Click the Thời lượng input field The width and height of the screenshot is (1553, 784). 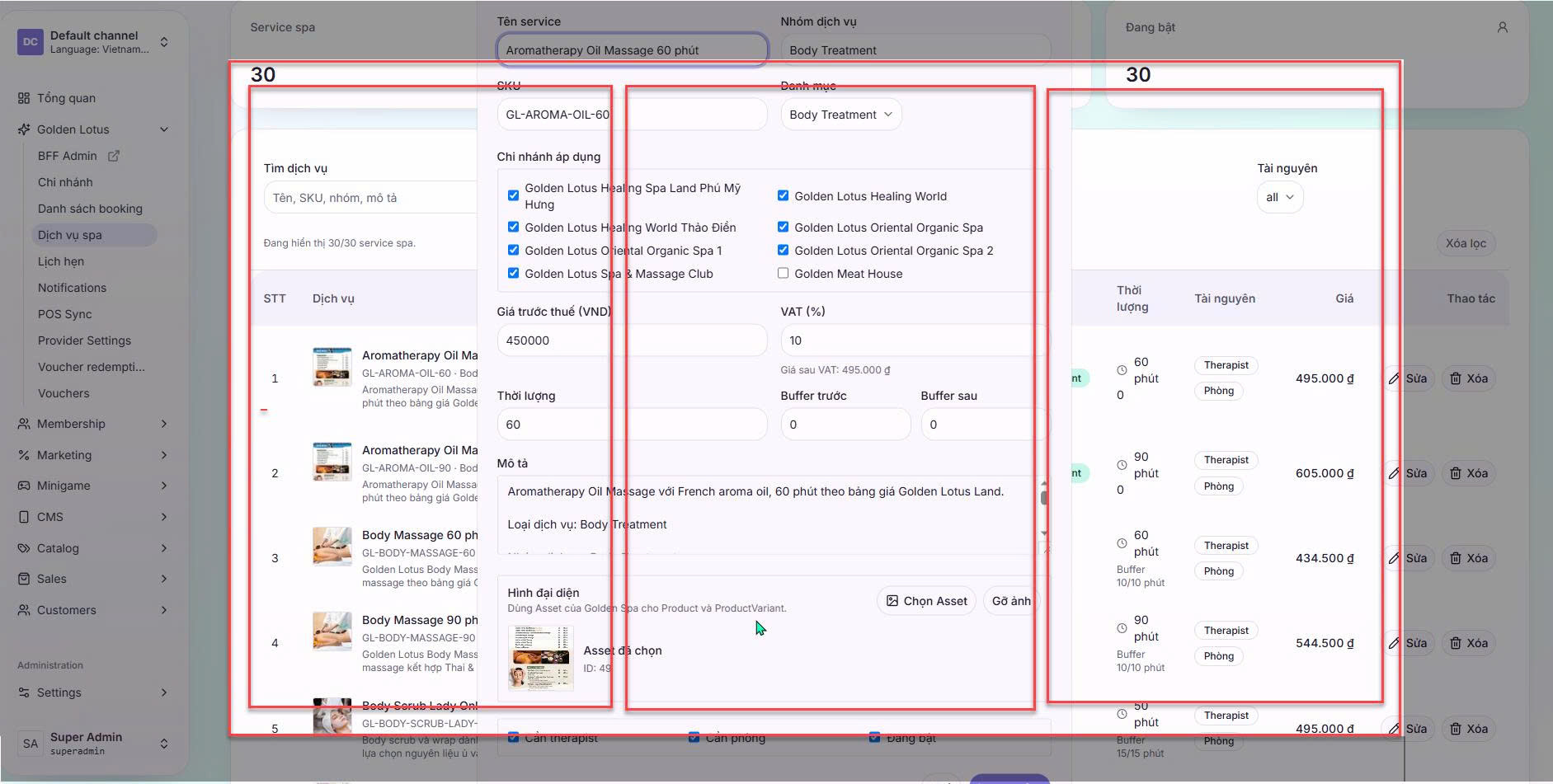tap(632, 425)
